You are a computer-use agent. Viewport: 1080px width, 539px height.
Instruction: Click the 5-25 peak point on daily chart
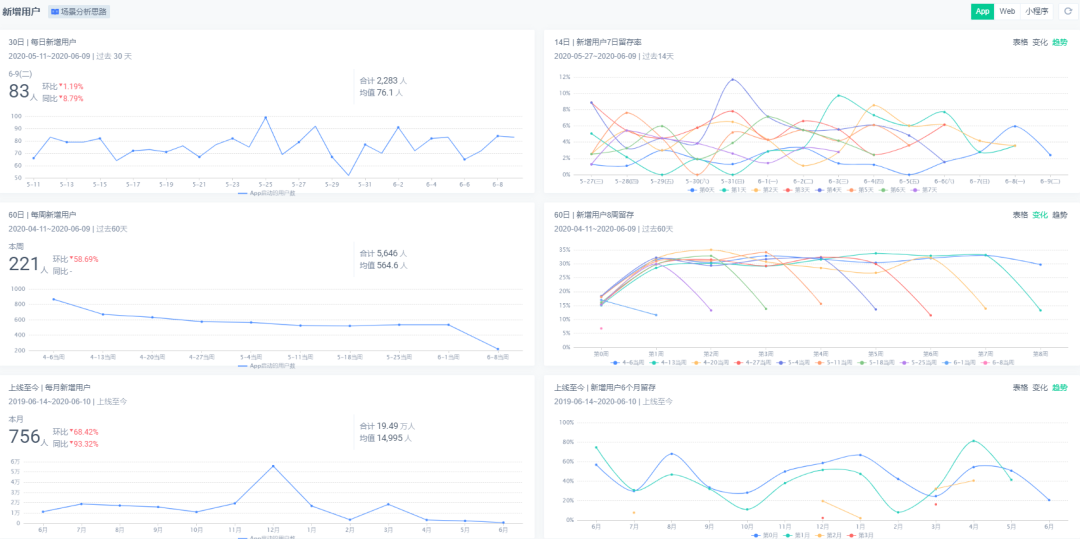[265, 118]
